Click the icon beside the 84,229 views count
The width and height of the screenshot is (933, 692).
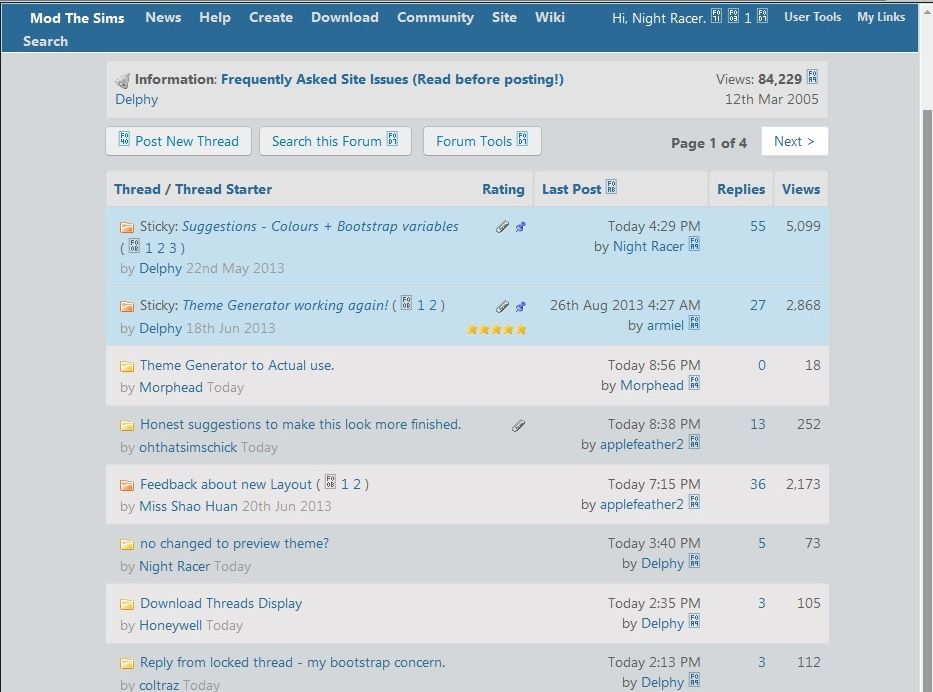[x=812, y=77]
